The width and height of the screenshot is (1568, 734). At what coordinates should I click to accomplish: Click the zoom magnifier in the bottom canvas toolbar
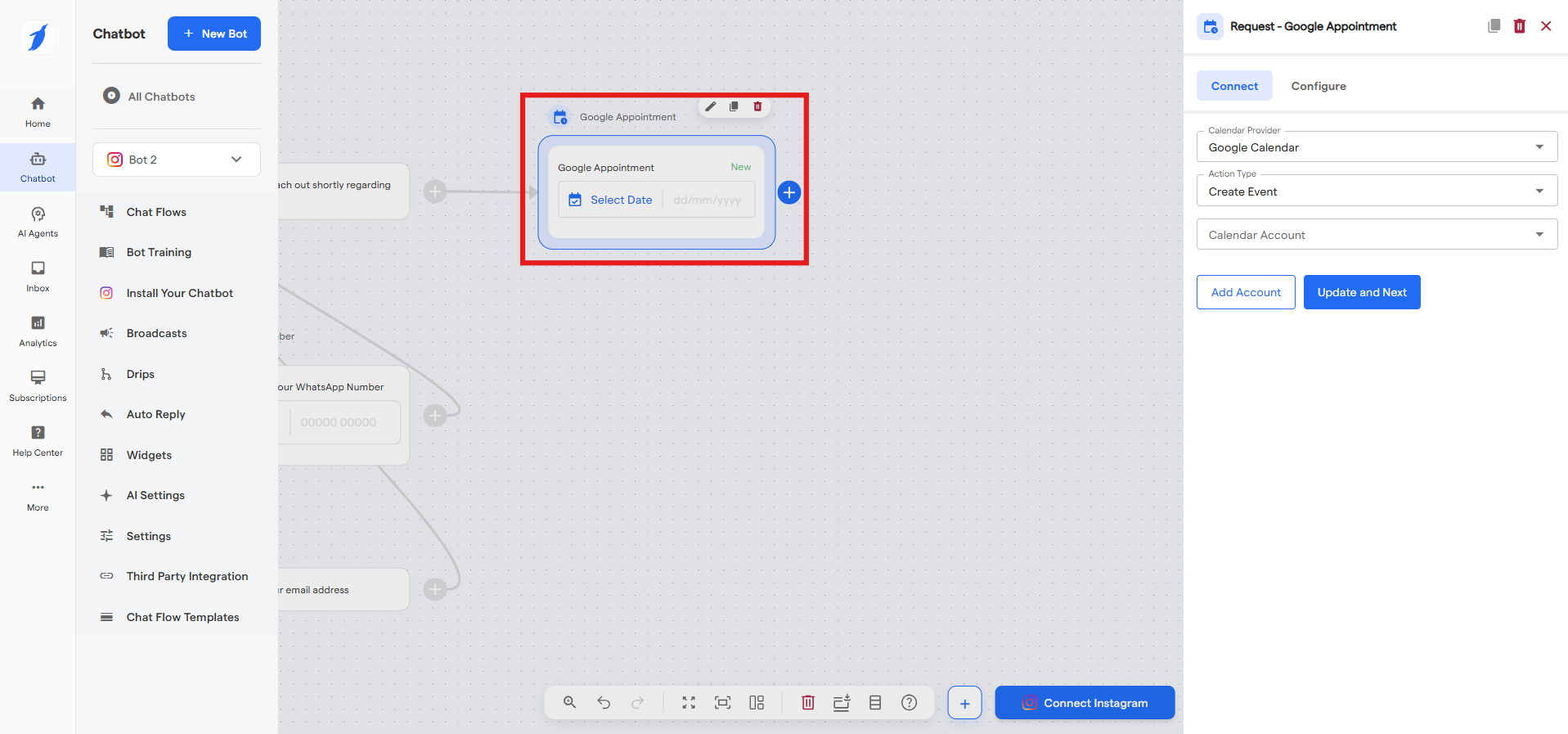(570, 702)
